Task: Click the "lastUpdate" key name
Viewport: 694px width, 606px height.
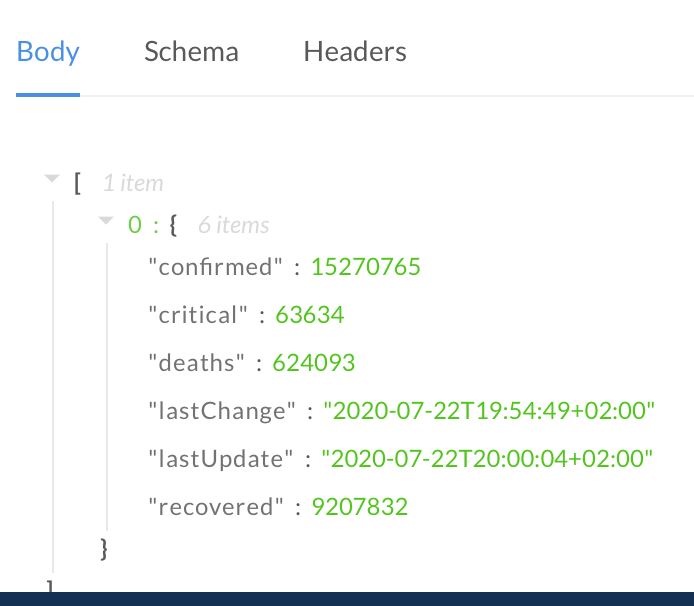Action: point(220,459)
